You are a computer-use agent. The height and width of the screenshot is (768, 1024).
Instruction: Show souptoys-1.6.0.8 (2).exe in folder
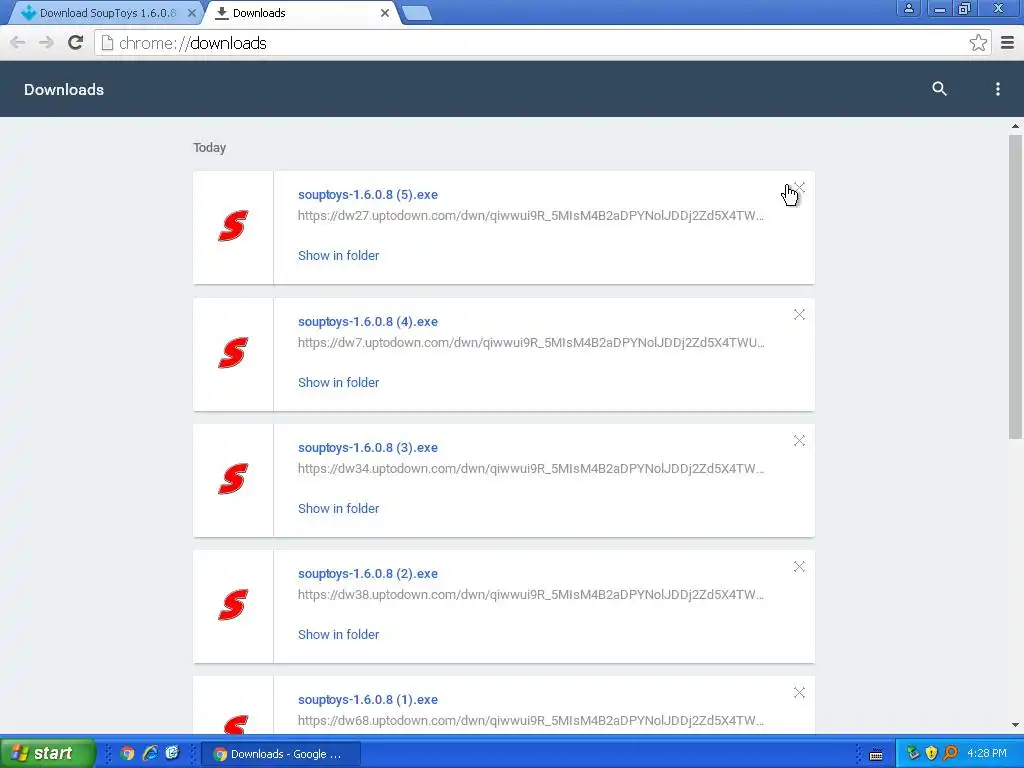click(x=338, y=634)
